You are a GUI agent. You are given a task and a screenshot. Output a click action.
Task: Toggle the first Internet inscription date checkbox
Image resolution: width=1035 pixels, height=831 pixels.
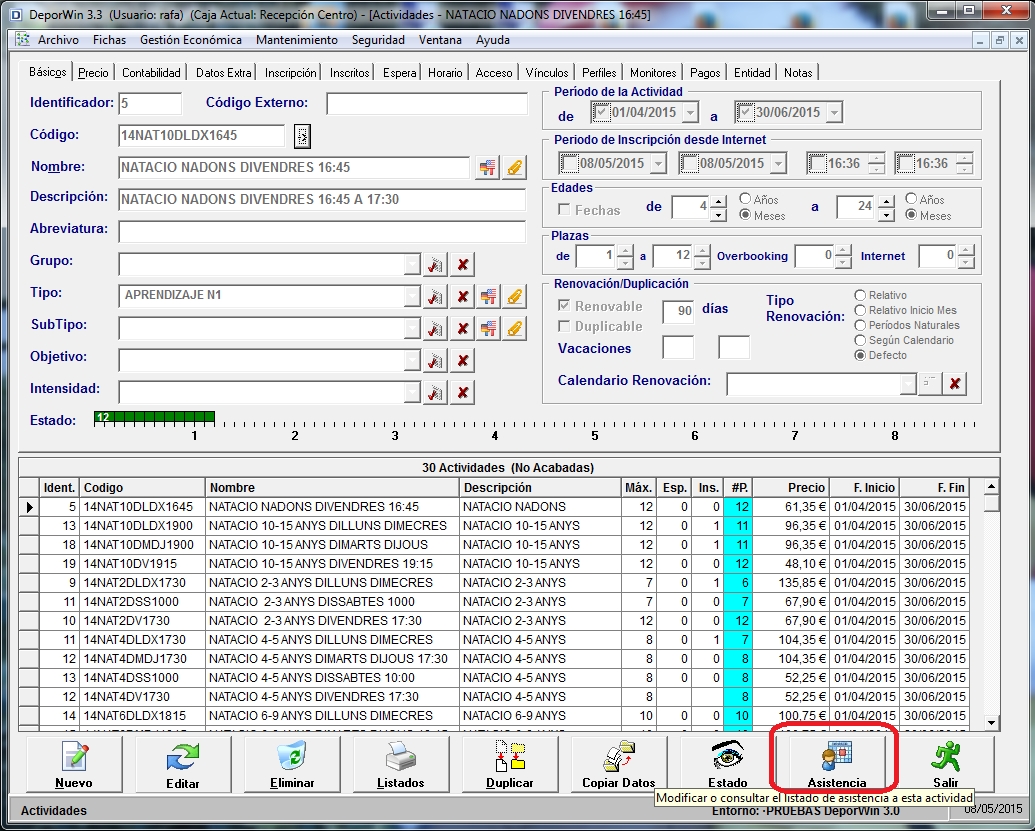(x=568, y=163)
